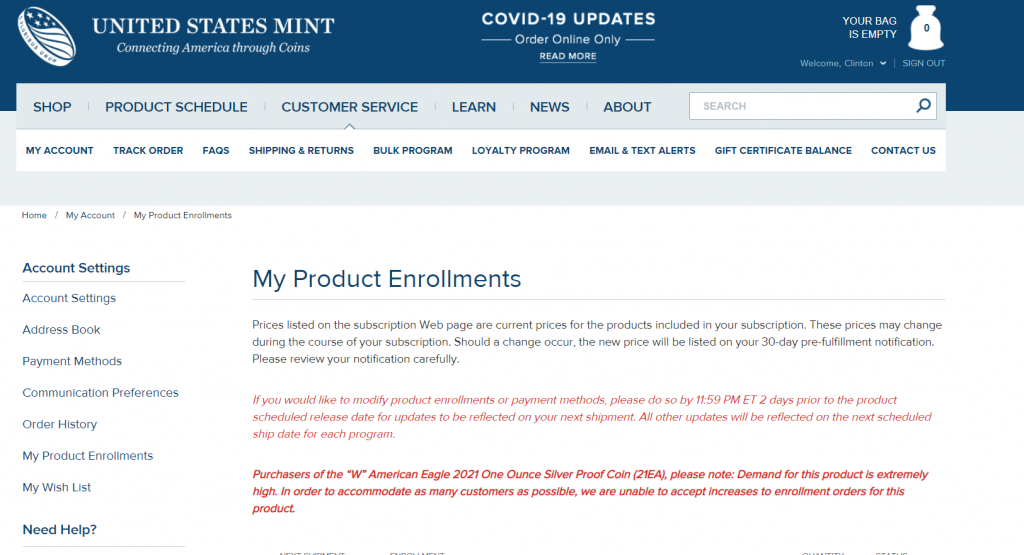Open Order History in the sidebar
The width and height of the screenshot is (1024, 555).
click(59, 424)
